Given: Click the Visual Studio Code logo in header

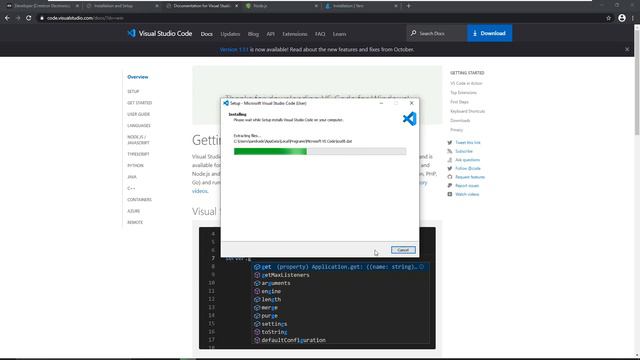Looking at the screenshot, I should click(x=160, y=33).
